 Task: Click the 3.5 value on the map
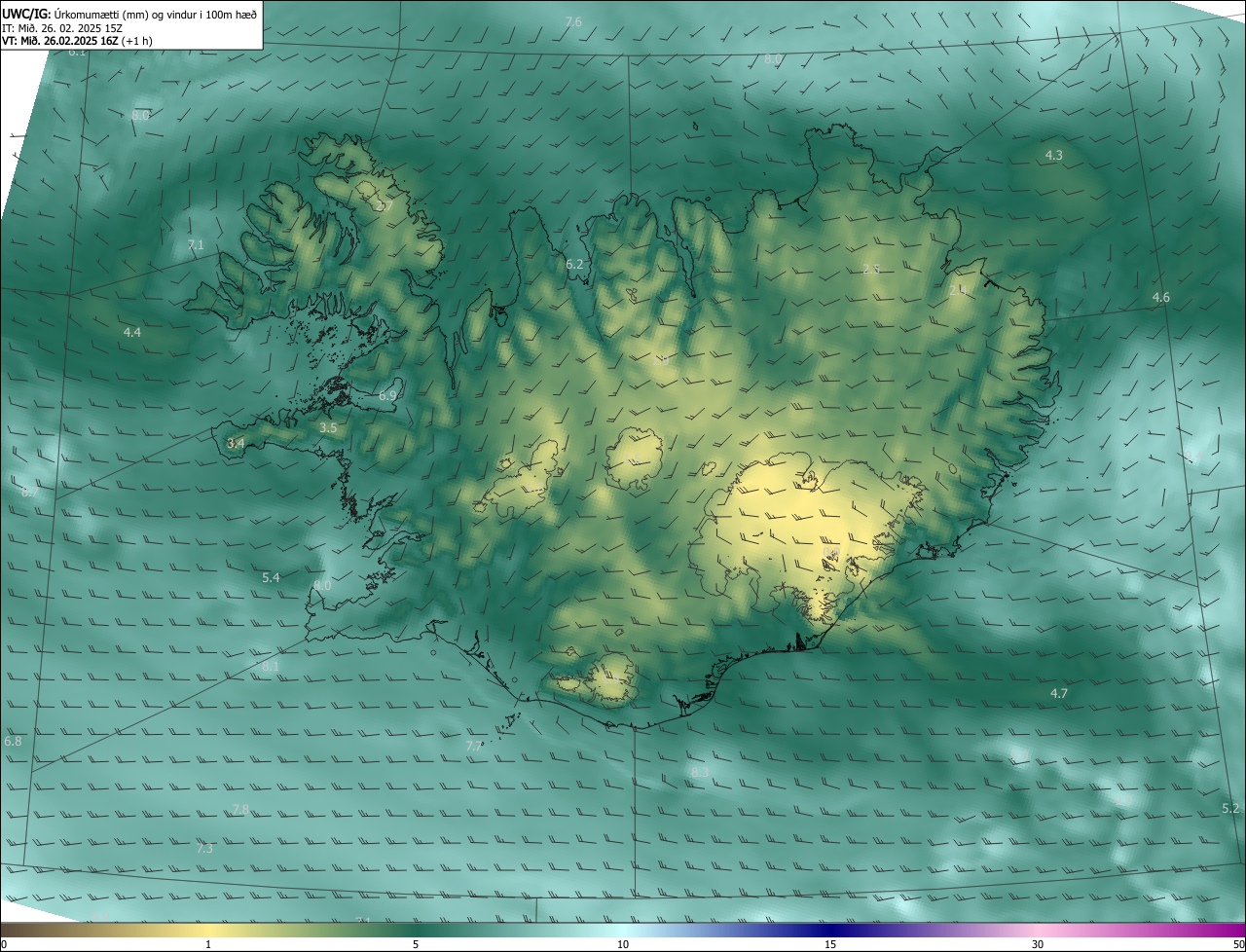[x=328, y=428]
